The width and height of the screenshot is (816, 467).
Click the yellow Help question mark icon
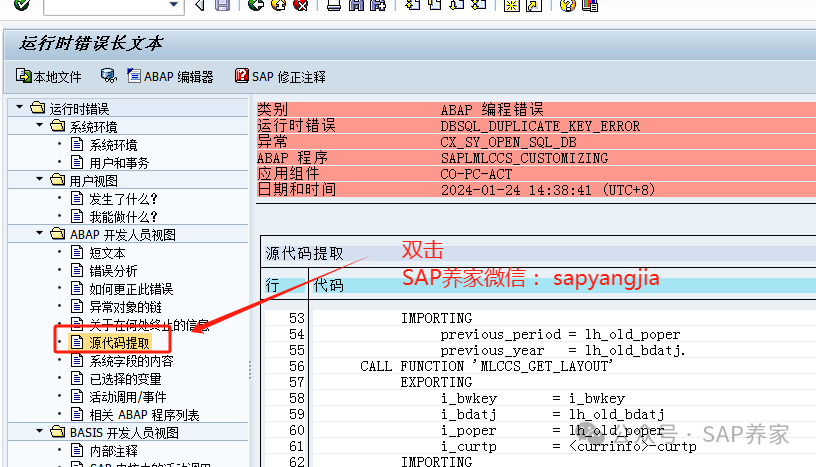point(568,5)
